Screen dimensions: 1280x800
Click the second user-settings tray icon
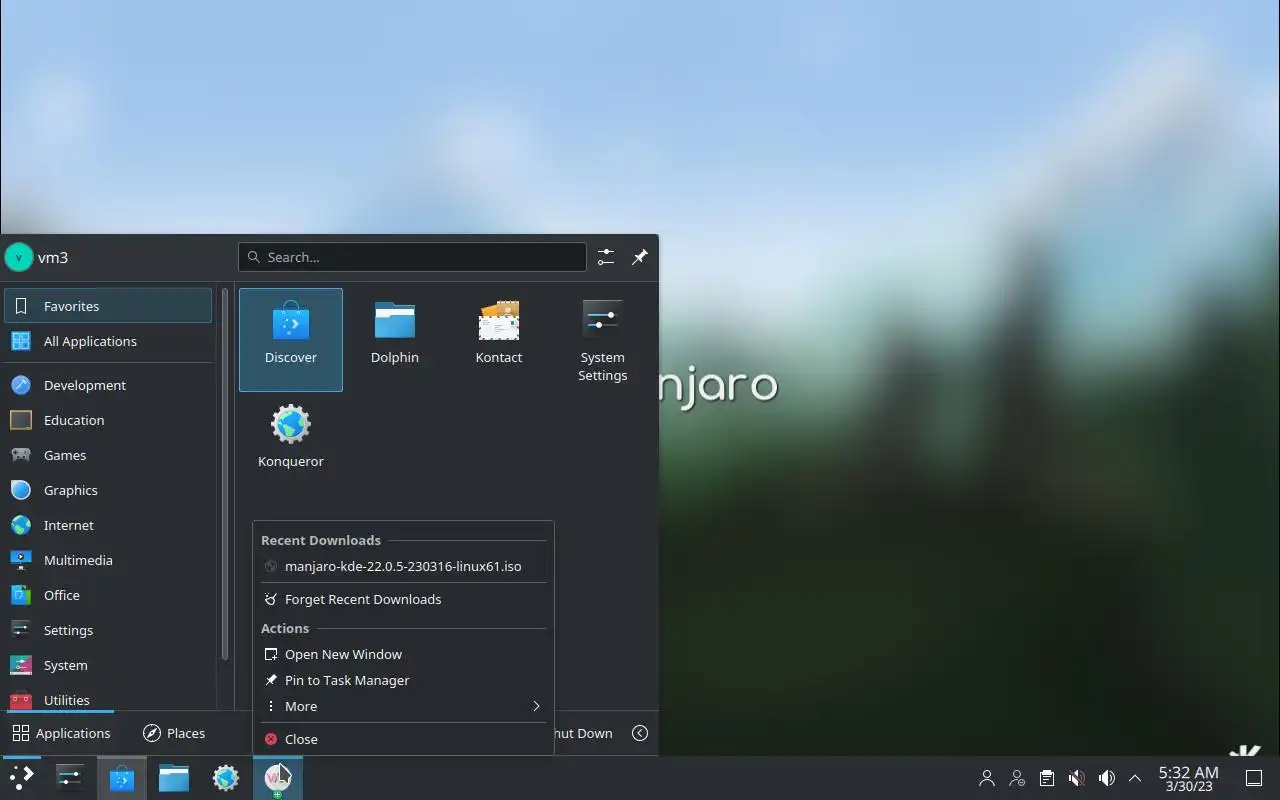click(1017, 778)
